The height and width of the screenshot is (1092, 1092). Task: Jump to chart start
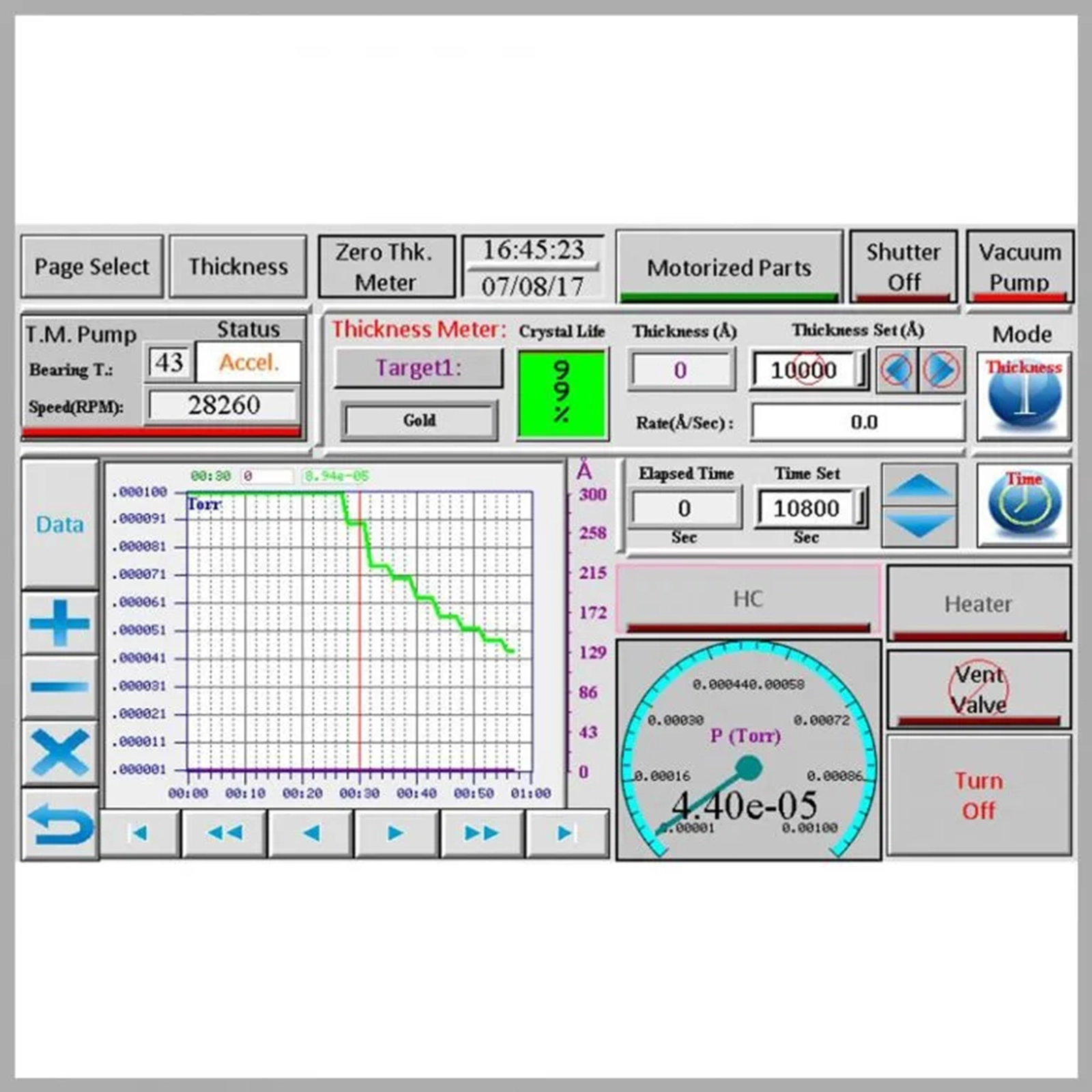coord(140,833)
